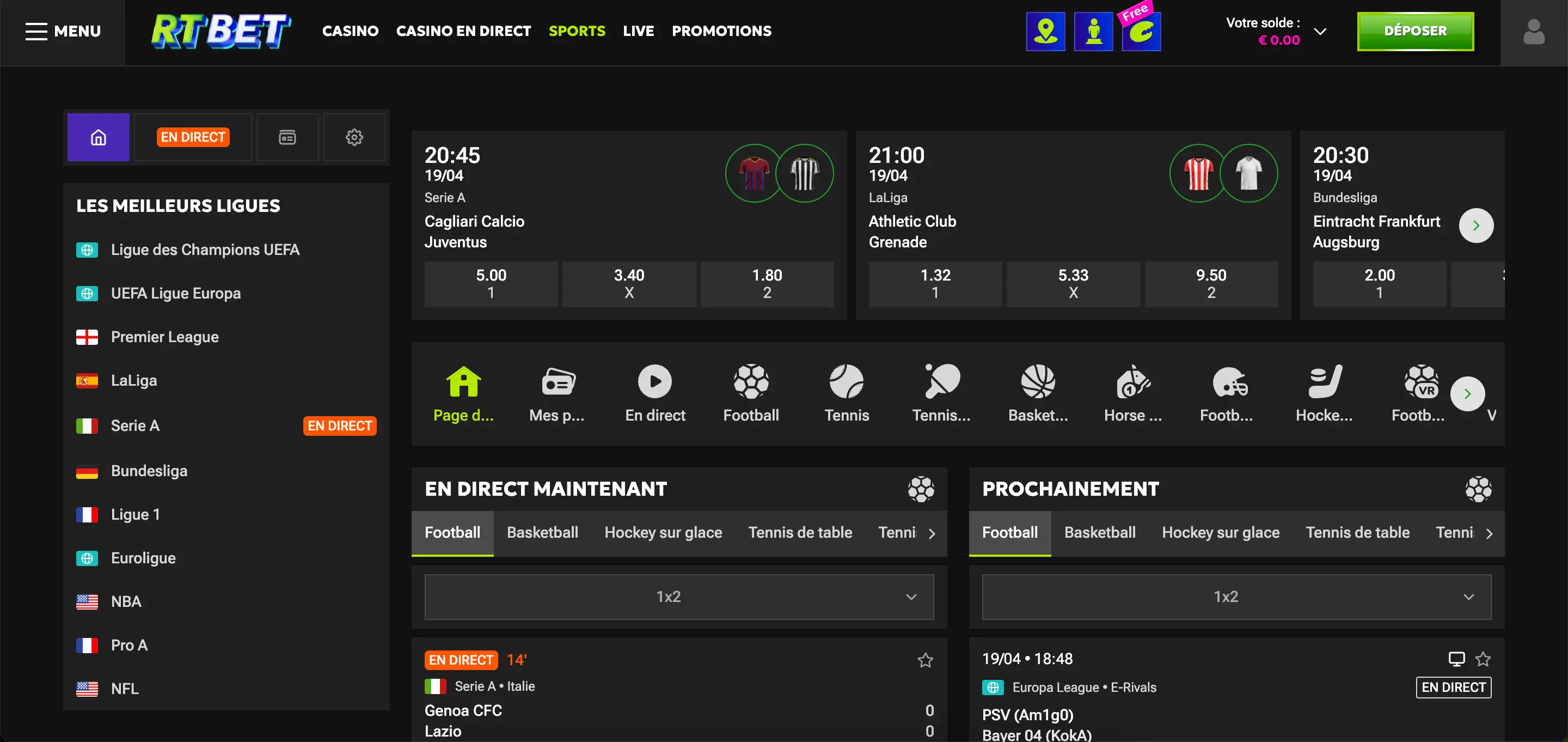Open the bet slip ticket icon in sidebar
The height and width of the screenshot is (742, 1568).
pyautogui.click(x=287, y=138)
